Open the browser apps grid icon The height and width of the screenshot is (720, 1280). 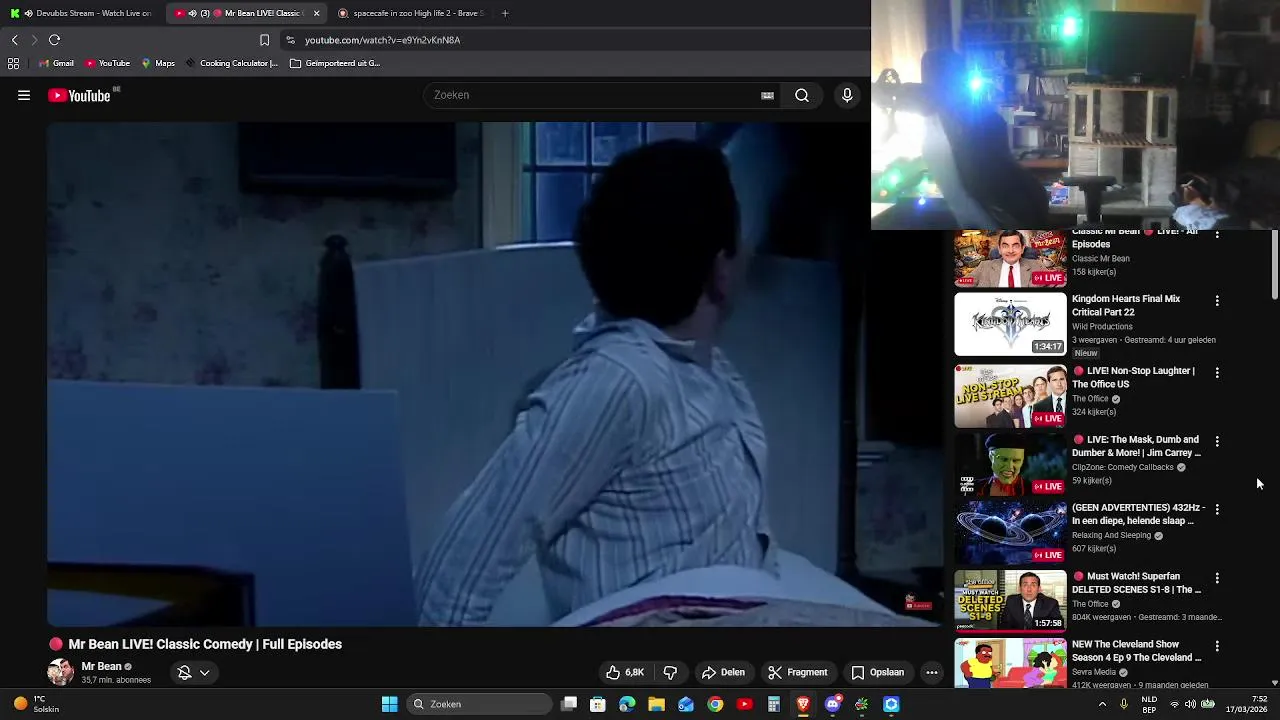coord(13,63)
